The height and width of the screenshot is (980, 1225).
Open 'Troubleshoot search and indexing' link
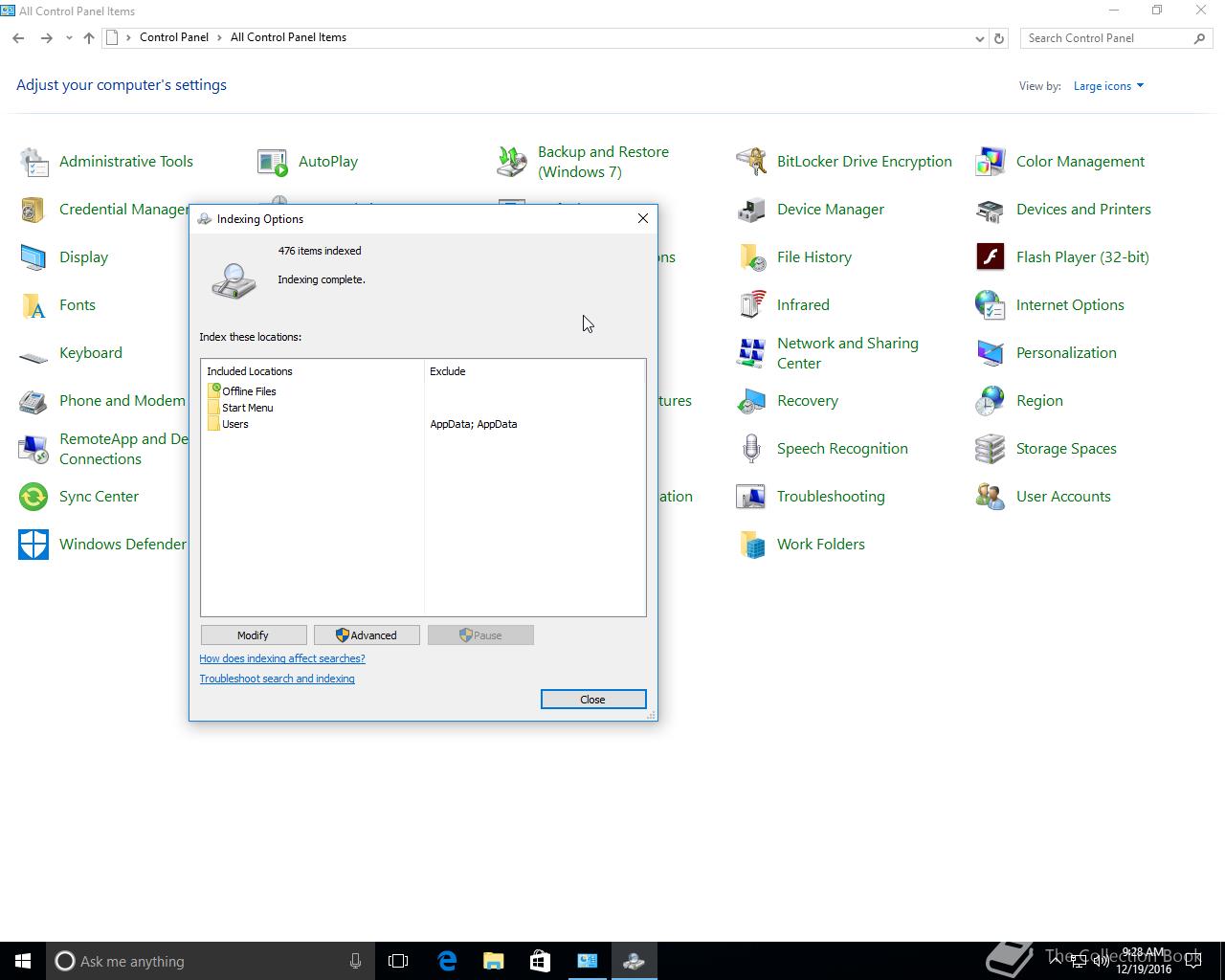(277, 679)
